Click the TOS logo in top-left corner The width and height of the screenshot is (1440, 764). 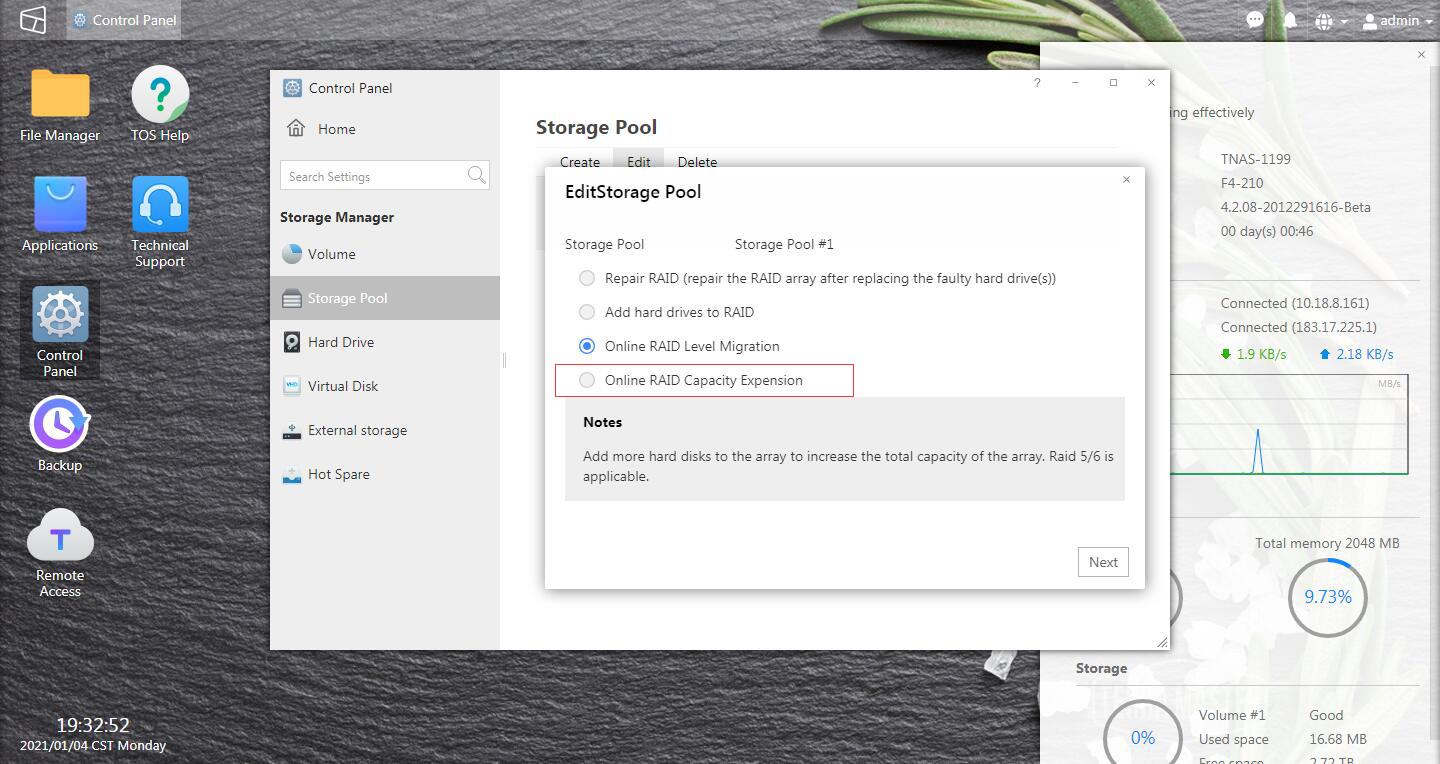tap(33, 20)
